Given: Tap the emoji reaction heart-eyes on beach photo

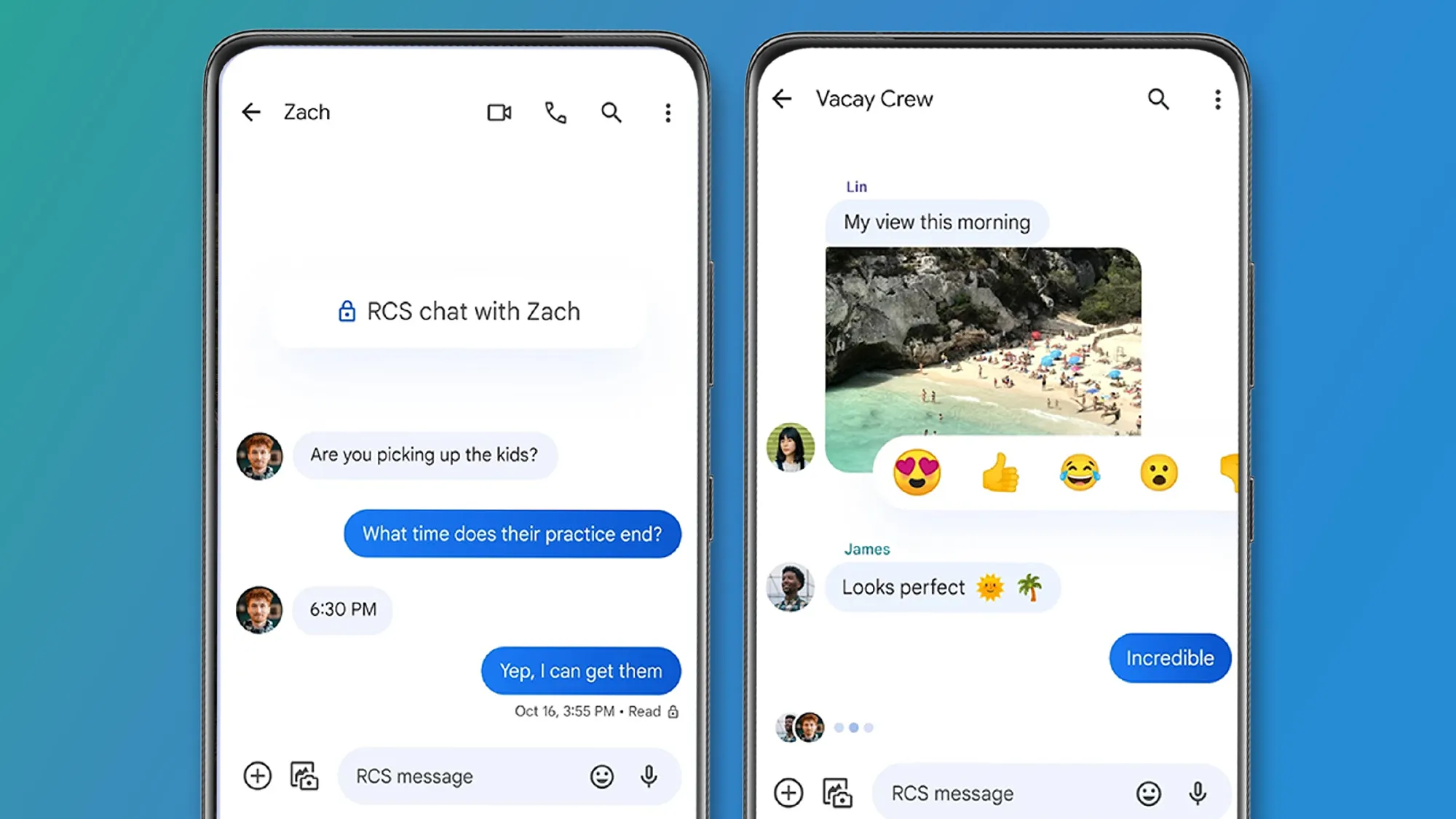Looking at the screenshot, I should [916, 472].
